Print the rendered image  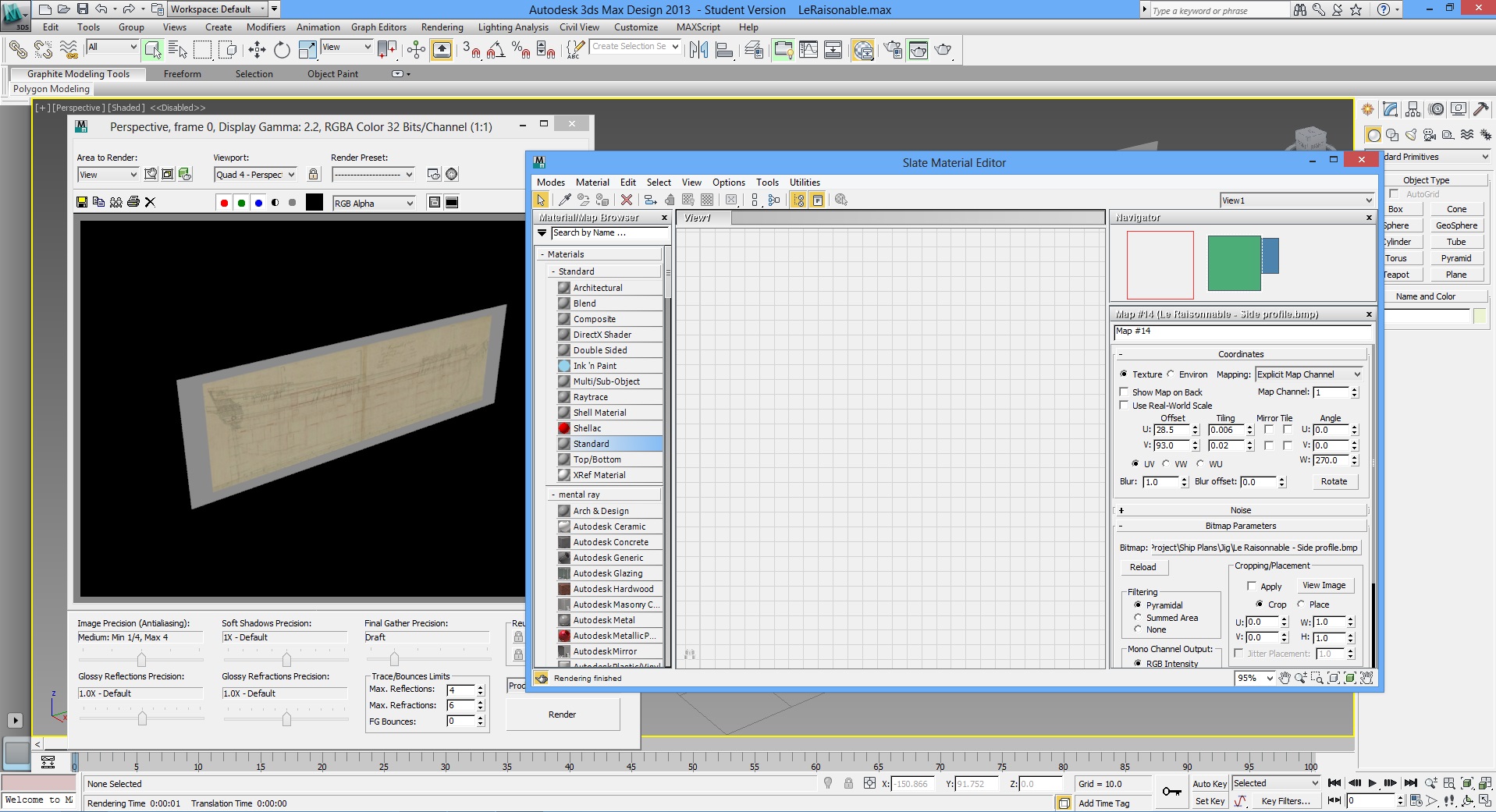pyautogui.click(x=133, y=202)
